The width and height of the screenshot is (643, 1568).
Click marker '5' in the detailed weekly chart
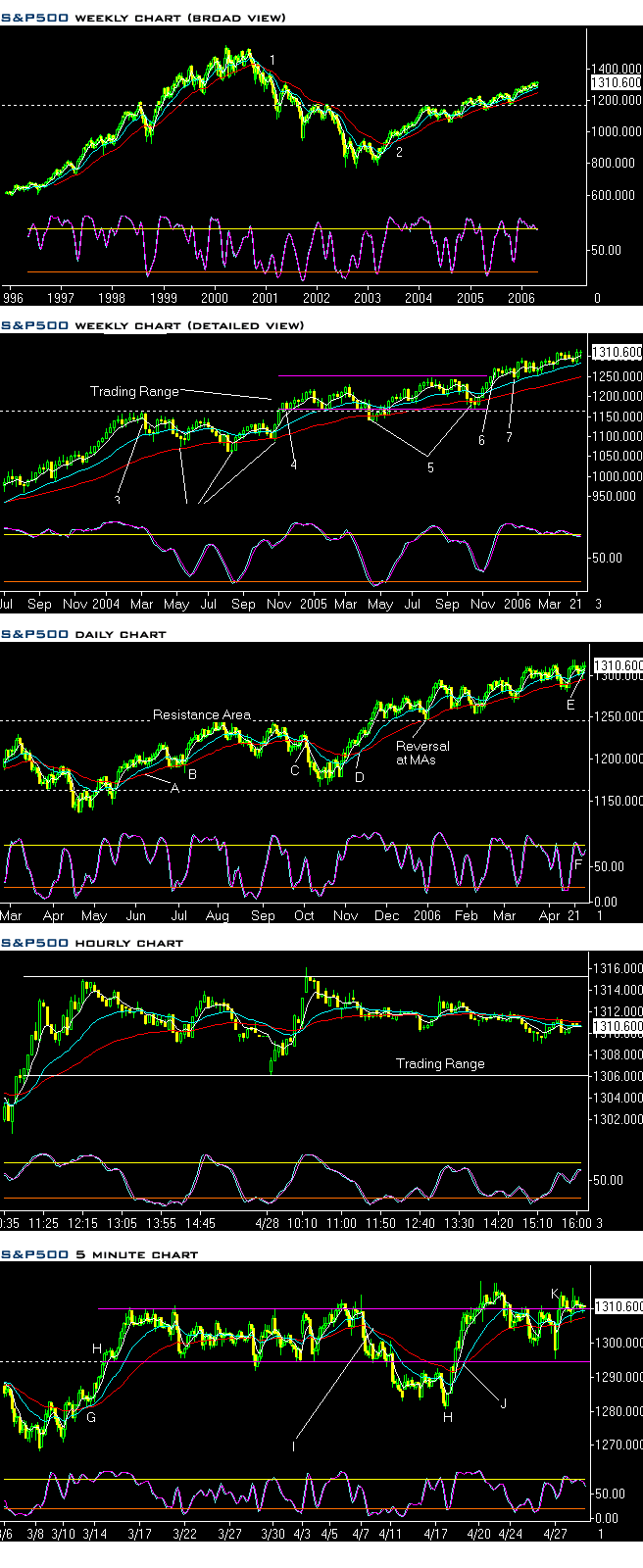429,467
